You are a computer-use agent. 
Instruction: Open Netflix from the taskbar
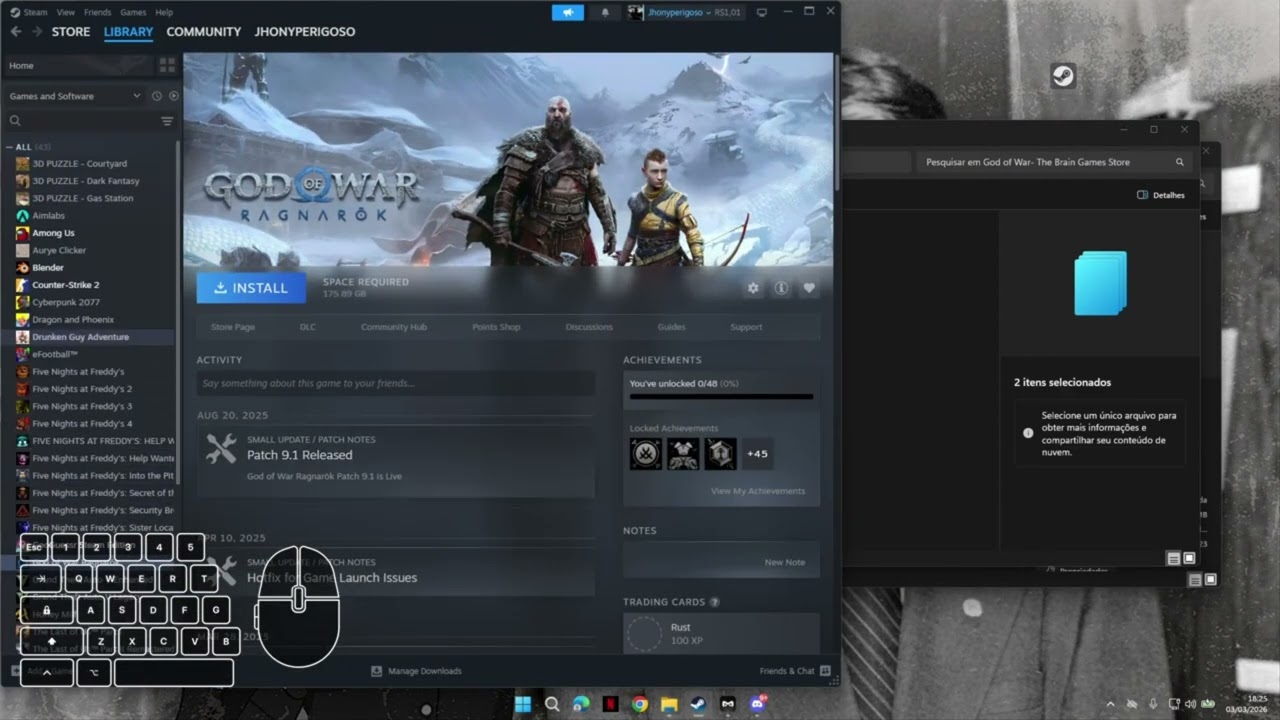(x=610, y=704)
